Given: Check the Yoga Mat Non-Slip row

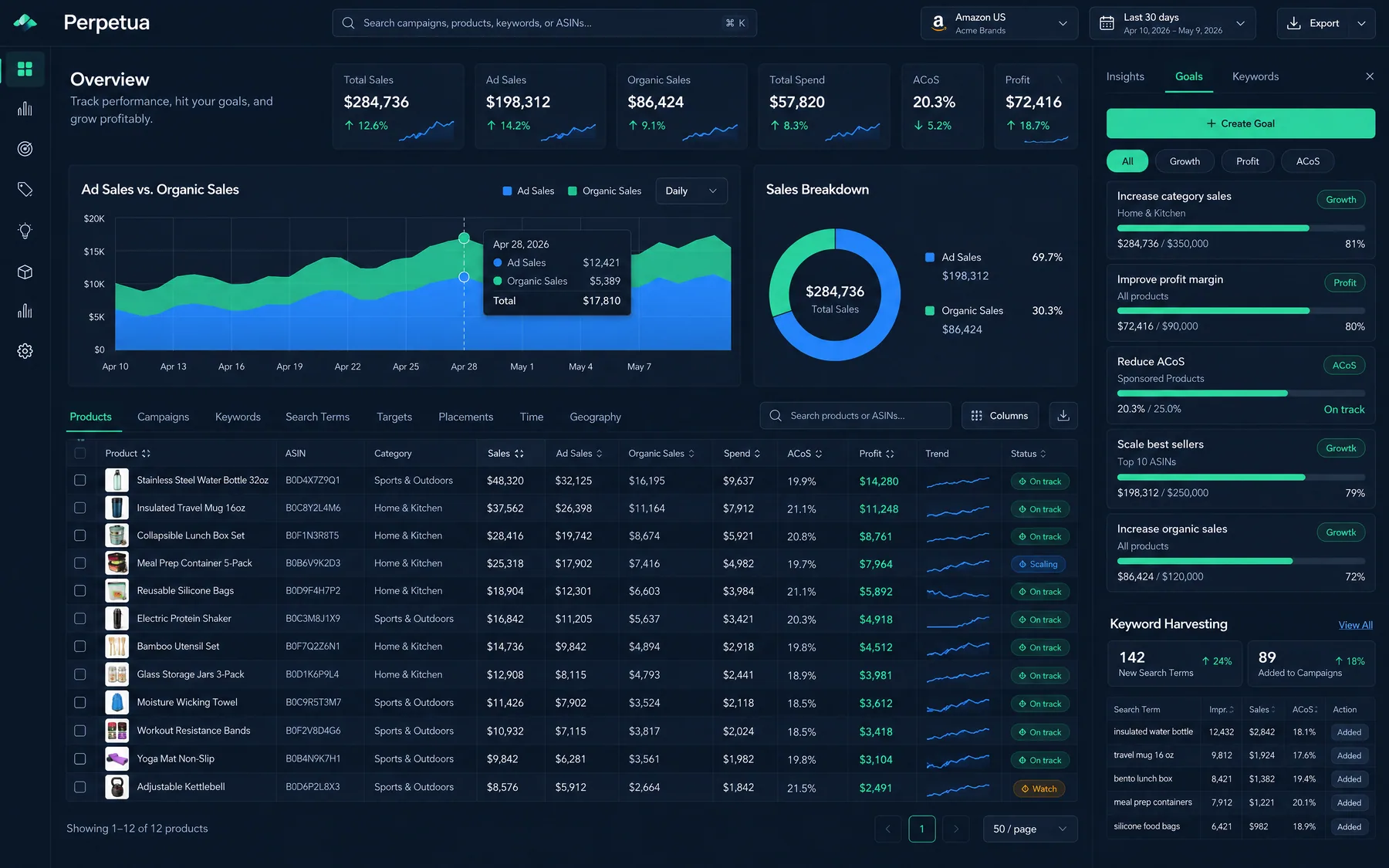Looking at the screenshot, I should coord(80,758).
